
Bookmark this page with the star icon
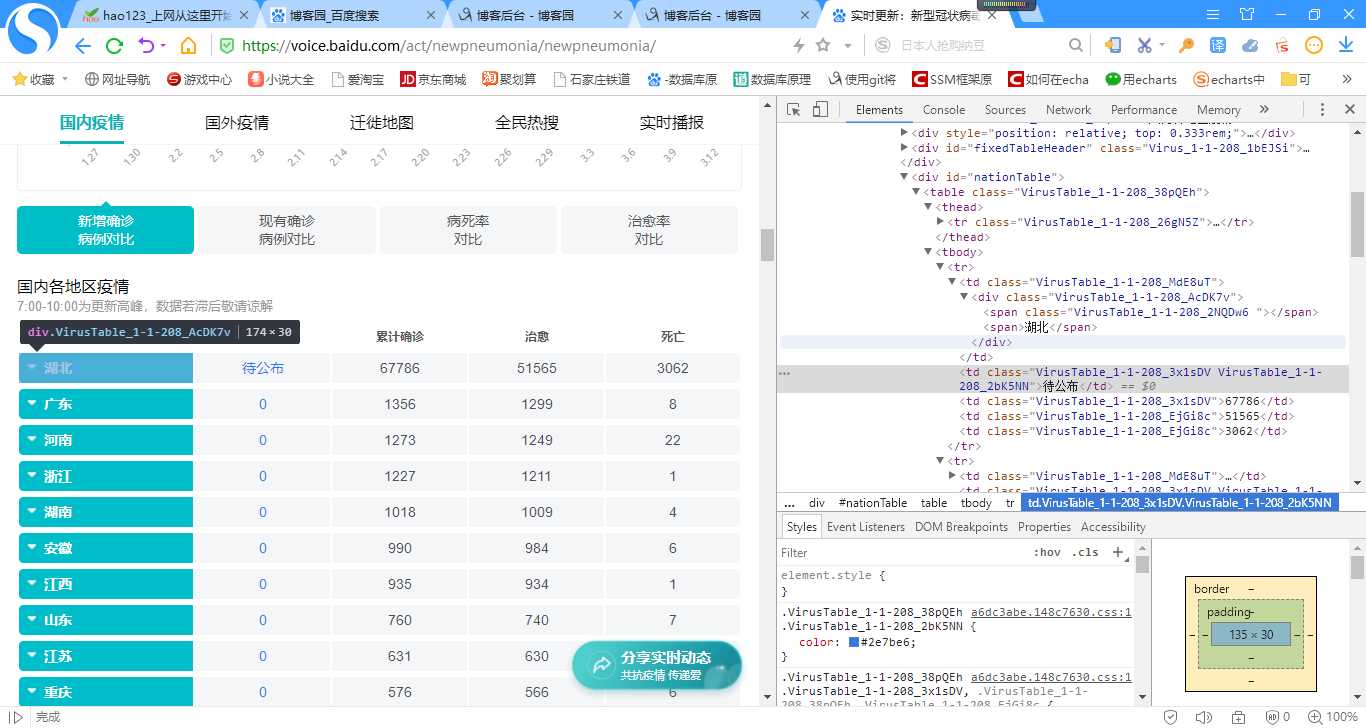(x=823, y=46)
